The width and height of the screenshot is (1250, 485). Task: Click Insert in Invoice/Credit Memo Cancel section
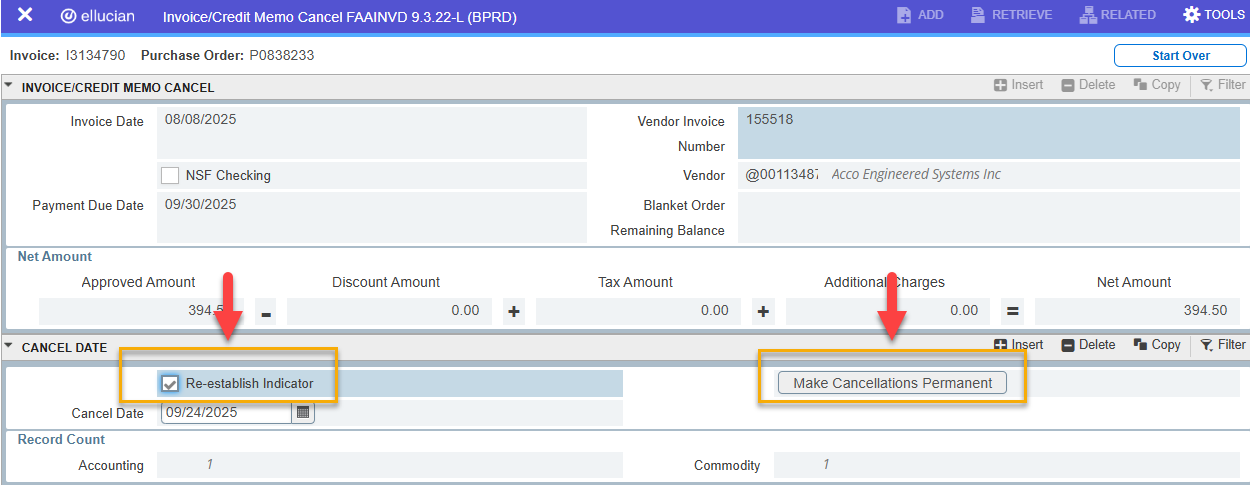coord(1018,85)
